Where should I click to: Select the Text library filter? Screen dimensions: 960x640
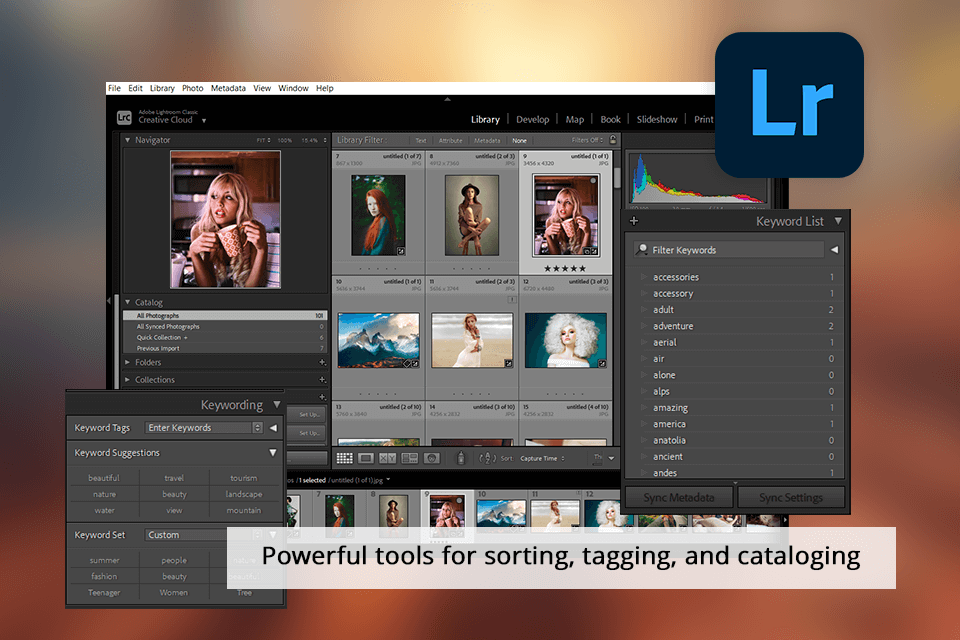(421, 140)
